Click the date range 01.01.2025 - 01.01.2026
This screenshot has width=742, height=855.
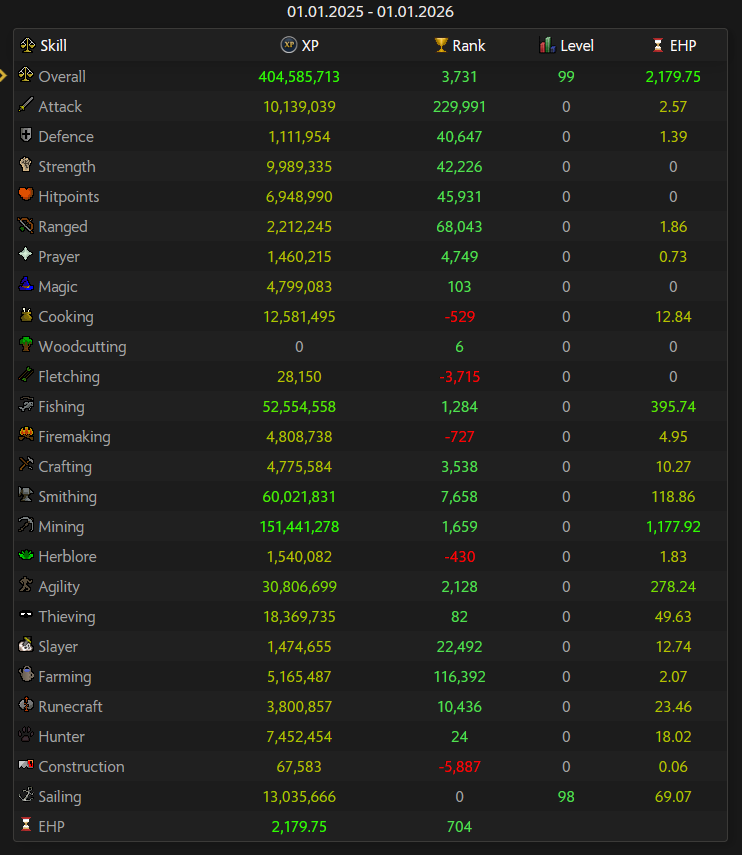tap(370, 11)
